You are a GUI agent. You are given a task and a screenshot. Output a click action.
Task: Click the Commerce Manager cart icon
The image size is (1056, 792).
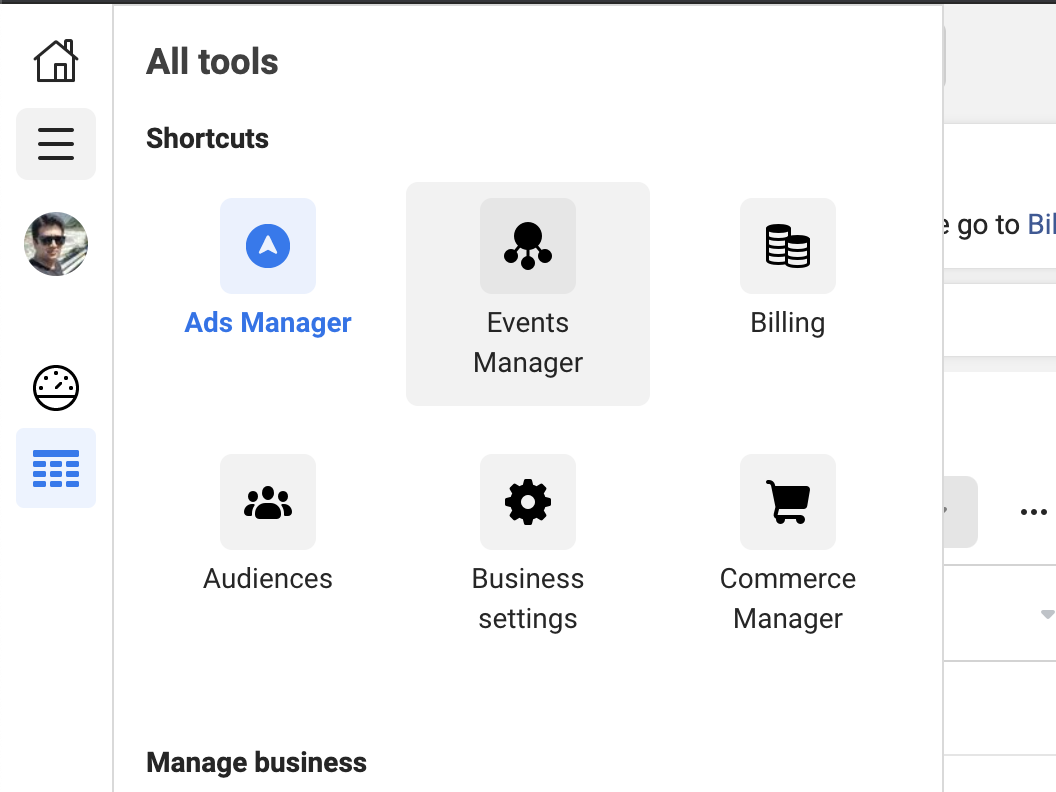(x=788, y=502)
